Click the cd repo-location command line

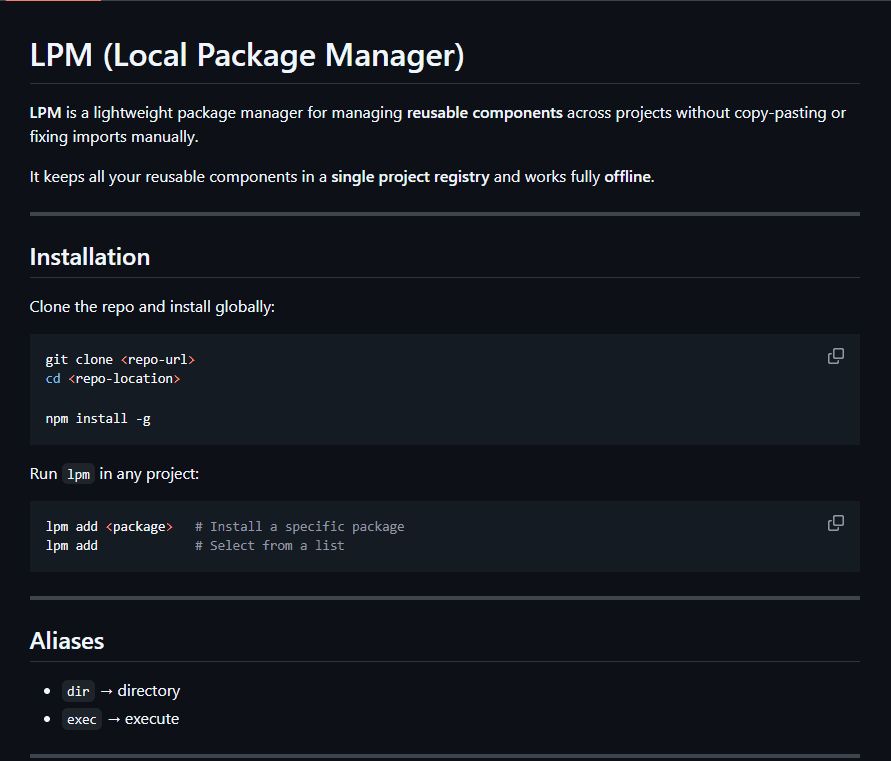click(110, 378)
